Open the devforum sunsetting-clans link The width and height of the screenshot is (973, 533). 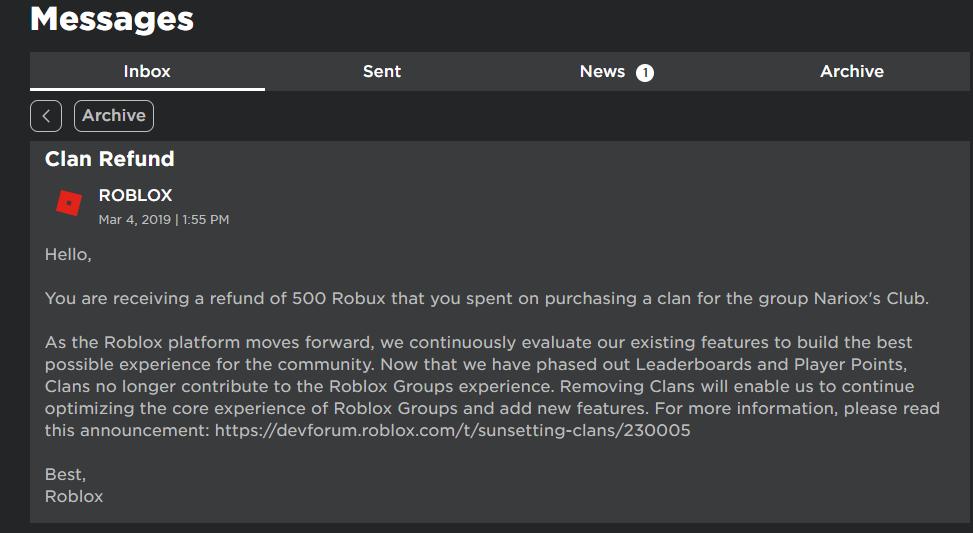[452, 430]
